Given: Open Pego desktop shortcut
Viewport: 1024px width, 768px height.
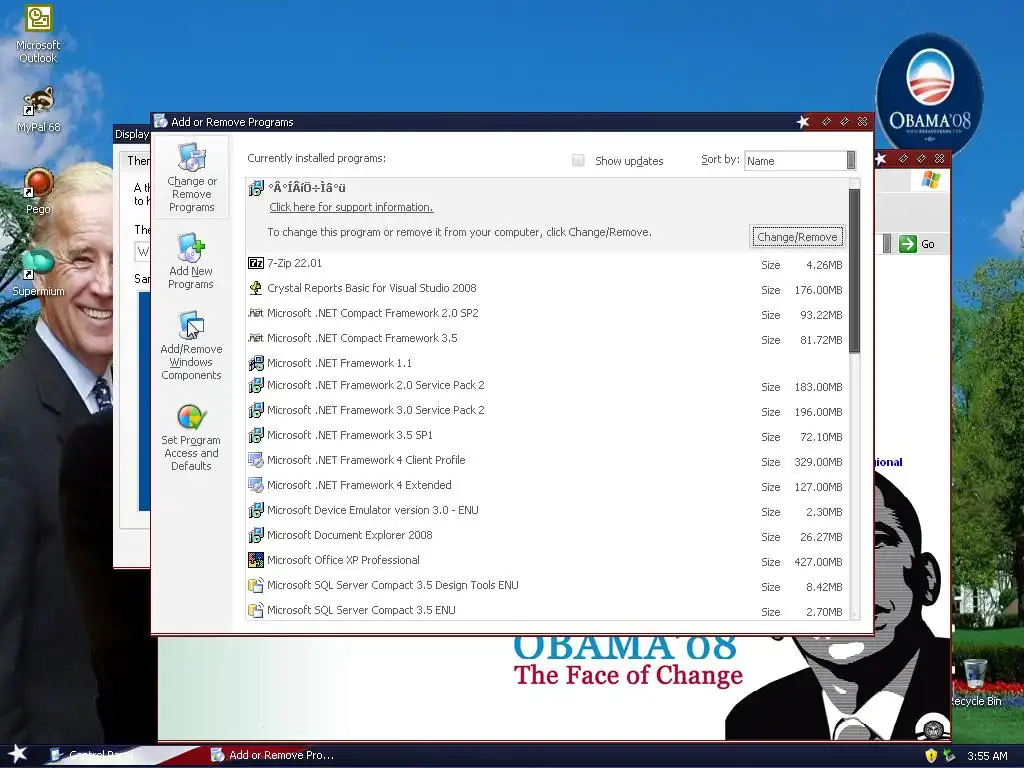Looking at the screenshot, I should 39,191.
